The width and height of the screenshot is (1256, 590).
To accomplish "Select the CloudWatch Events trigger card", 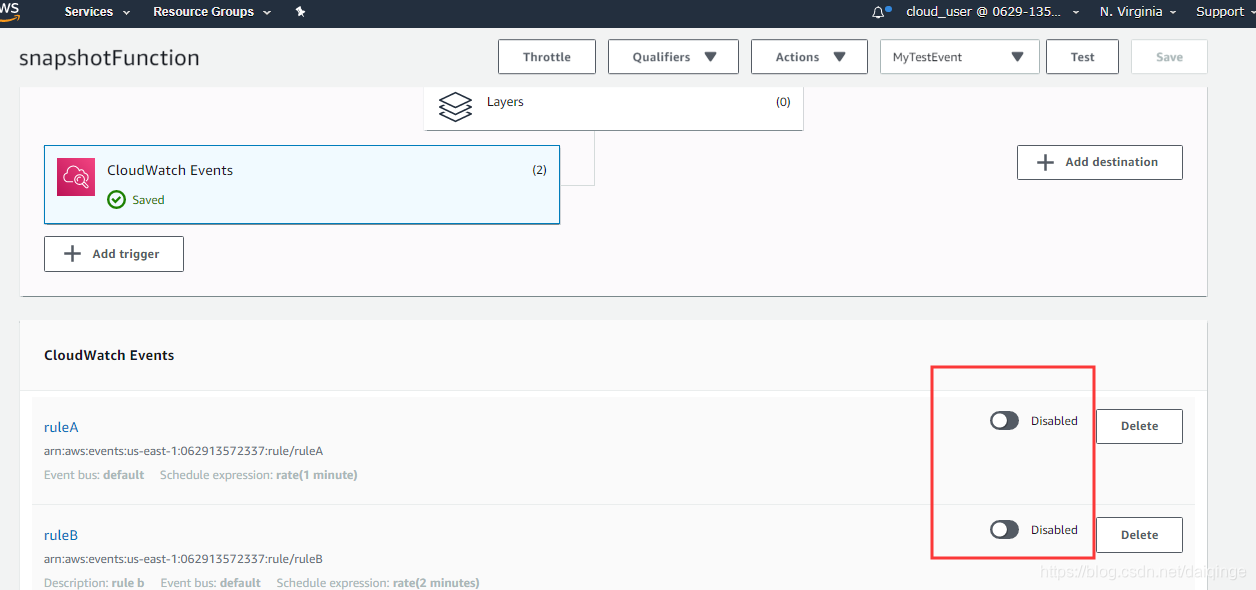I will (x=302, y=185).
